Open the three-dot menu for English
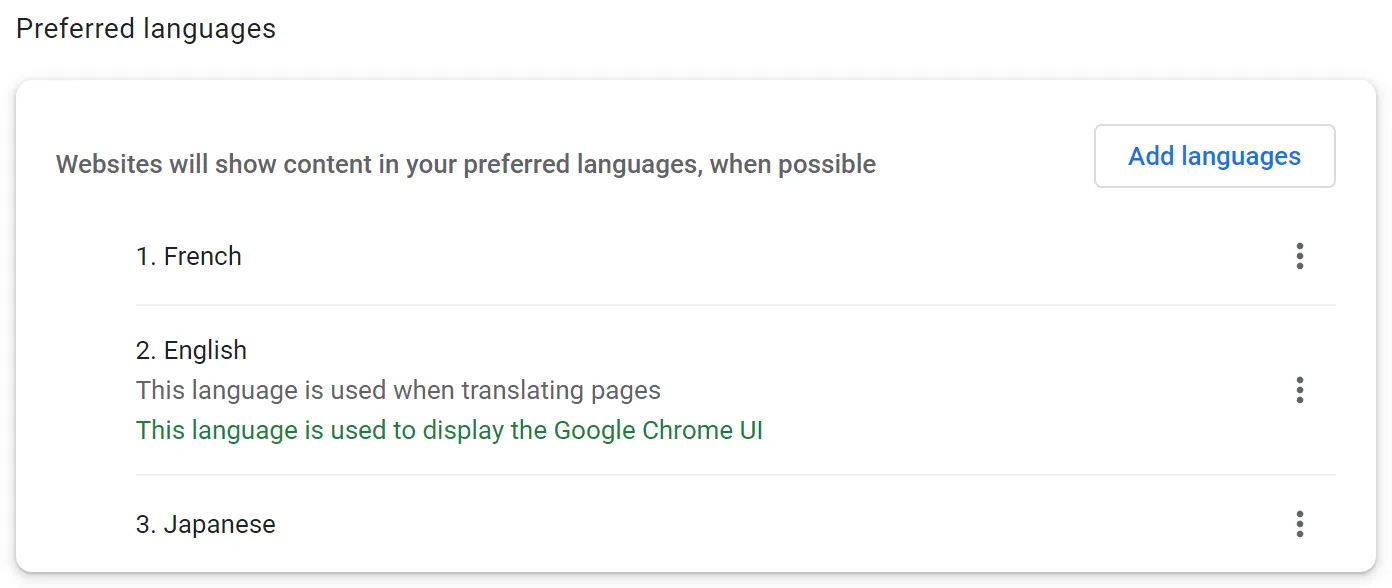The image size is (1392, 588). (1299, 390)
